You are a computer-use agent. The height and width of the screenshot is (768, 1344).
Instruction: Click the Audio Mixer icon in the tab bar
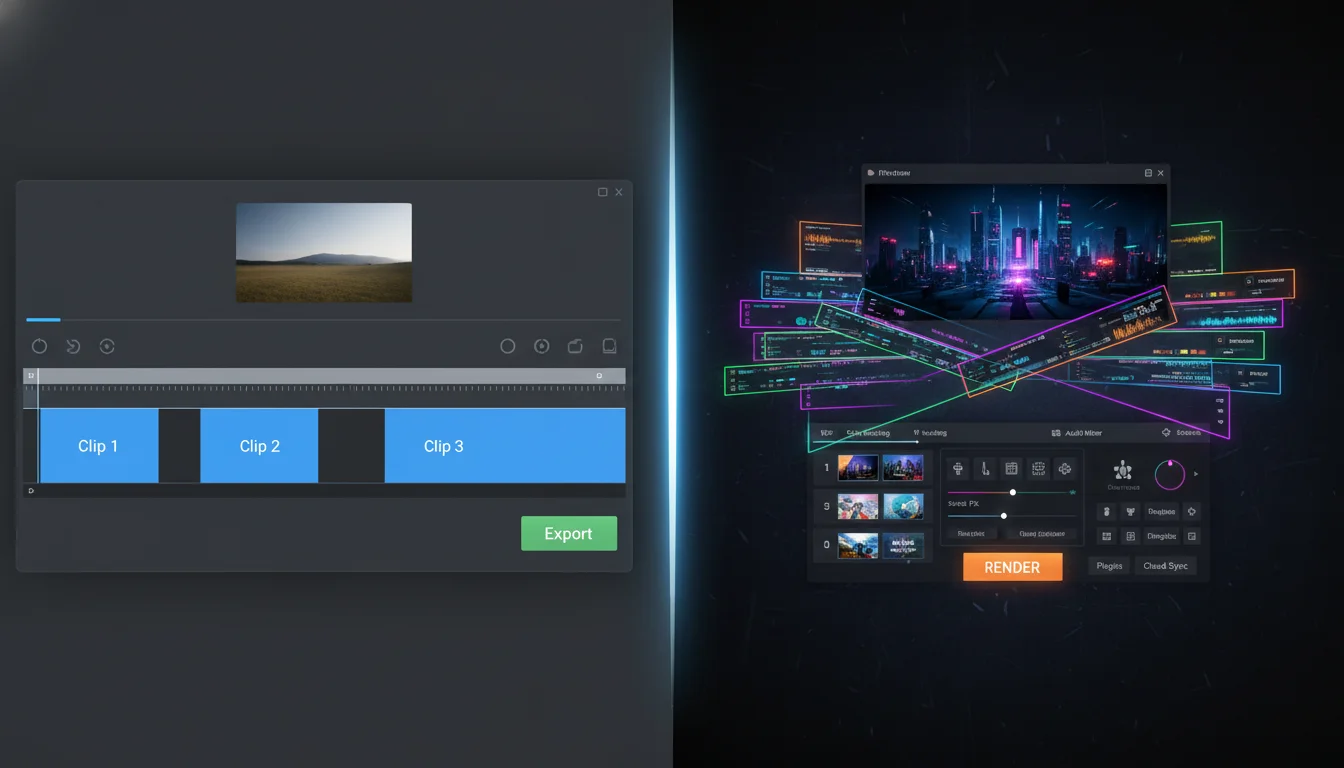[1056, 433]
